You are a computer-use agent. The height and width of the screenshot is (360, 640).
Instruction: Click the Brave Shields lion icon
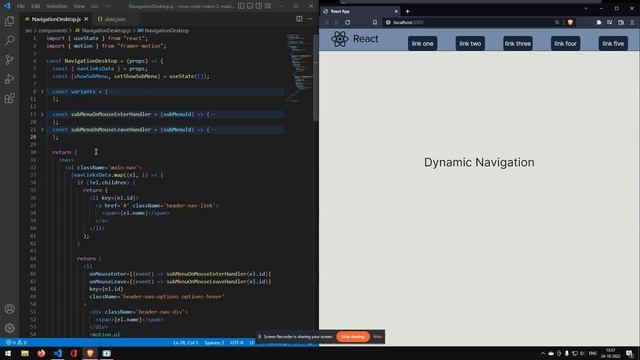click(x=570, y=22)
